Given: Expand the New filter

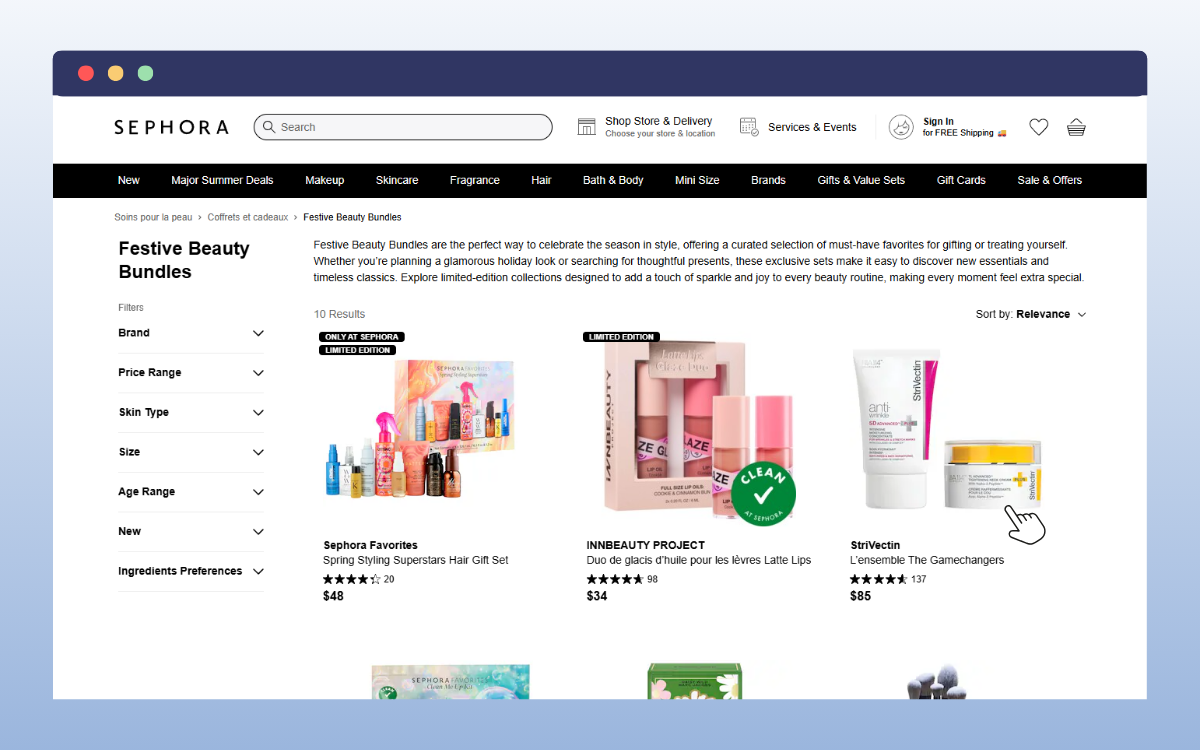Looking at the screenshot, I should [191, 532].
